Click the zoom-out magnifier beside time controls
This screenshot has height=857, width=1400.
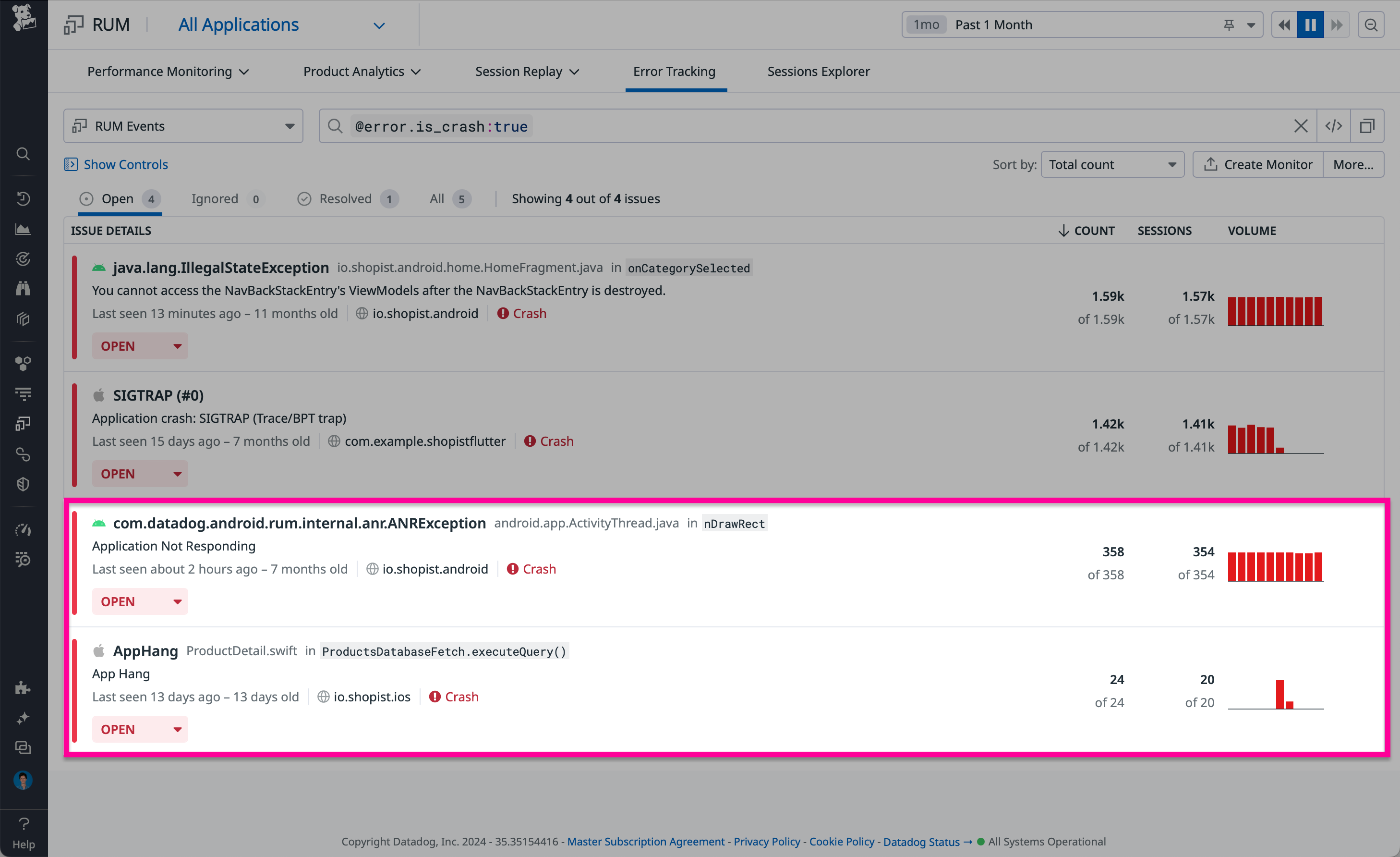(x=1372, y=24)
